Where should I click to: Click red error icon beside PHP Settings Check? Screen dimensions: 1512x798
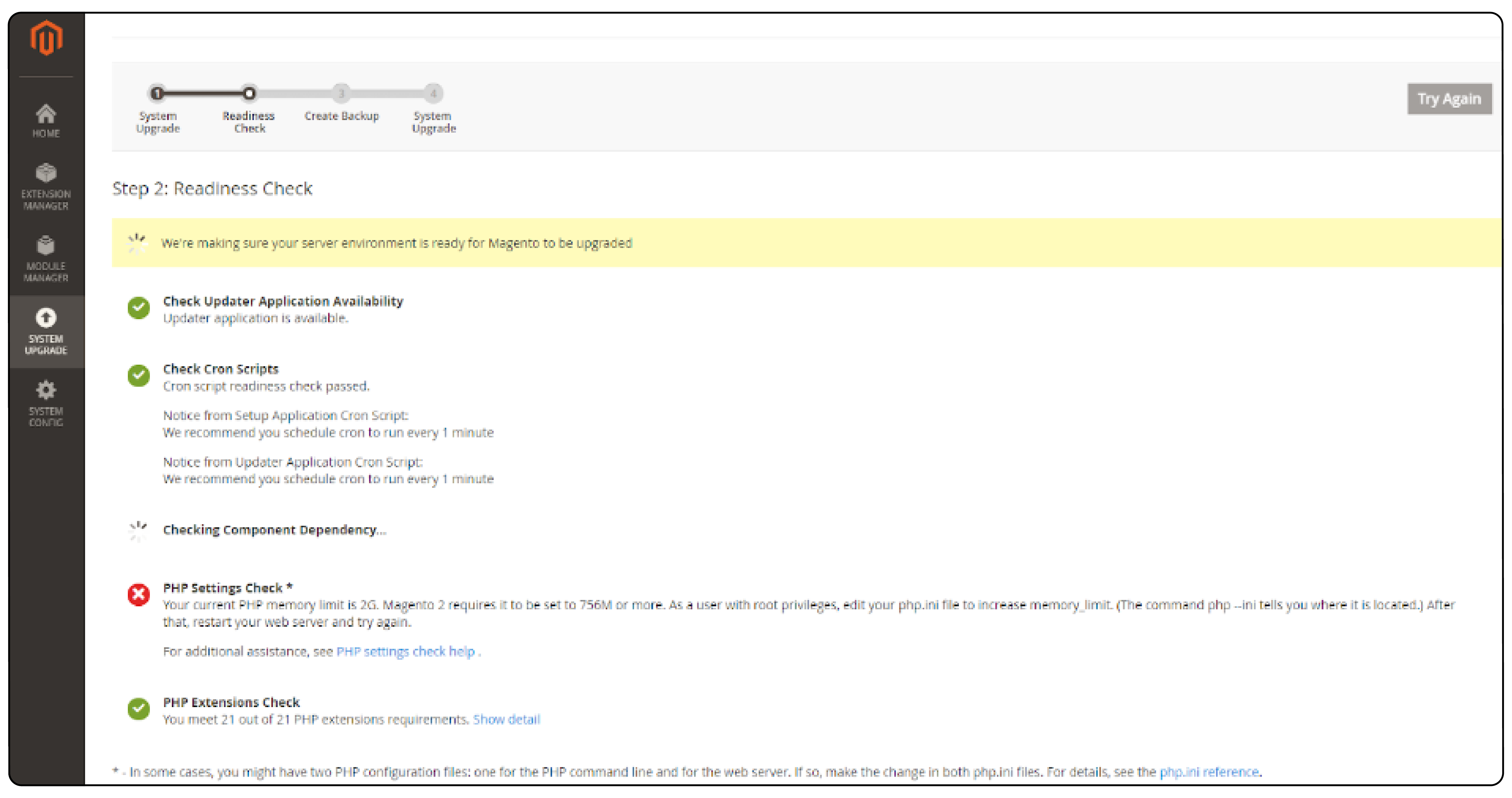point(138,595)
